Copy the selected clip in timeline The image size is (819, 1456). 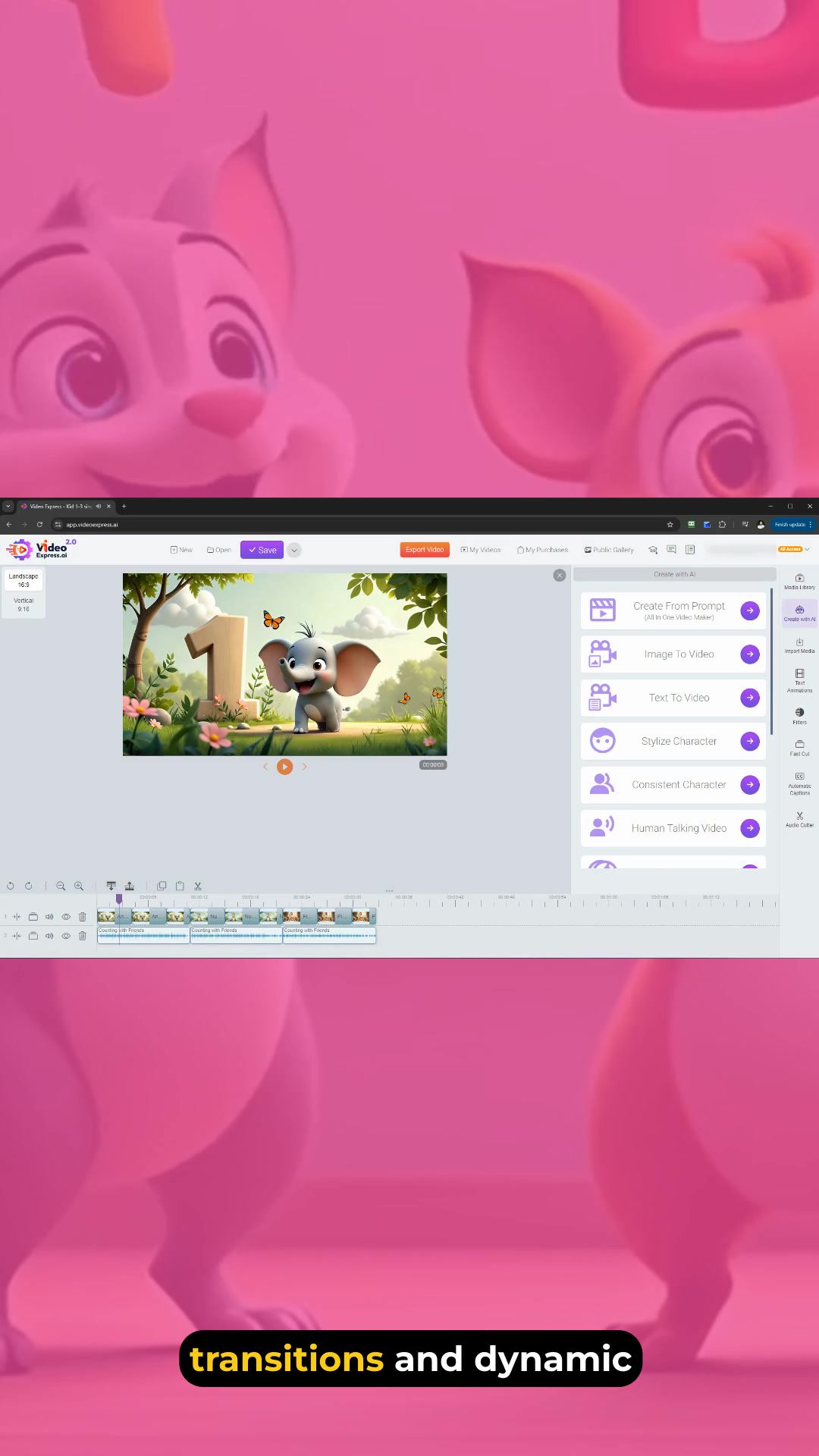click(x=162, y=886)
